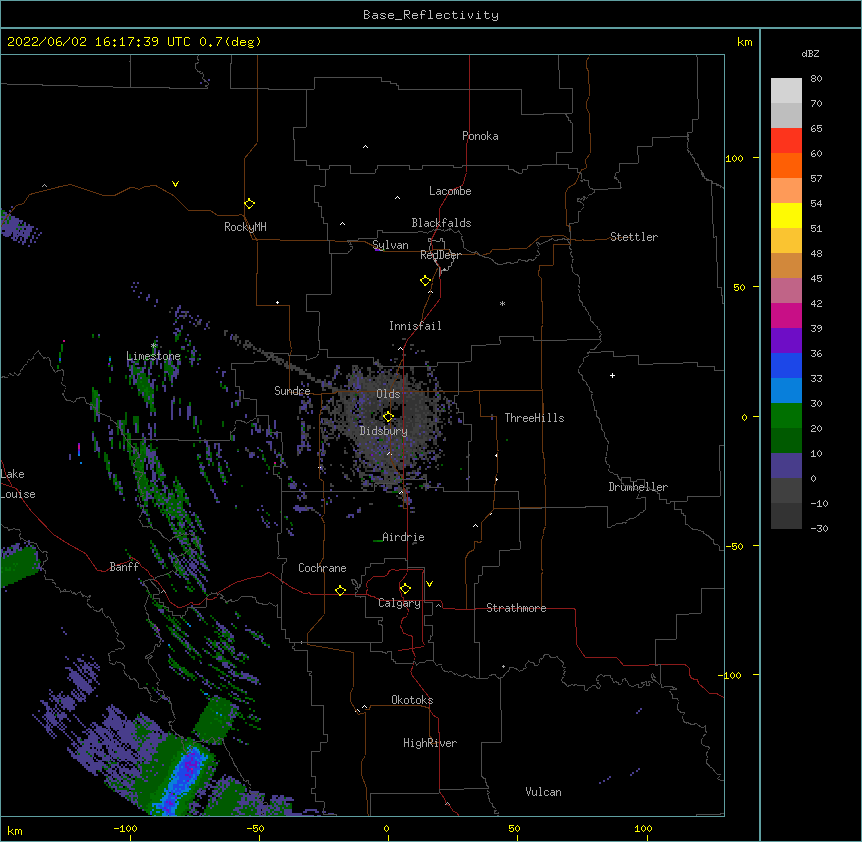
Task: Select the Banff label on the map
Action: (124, 567)
